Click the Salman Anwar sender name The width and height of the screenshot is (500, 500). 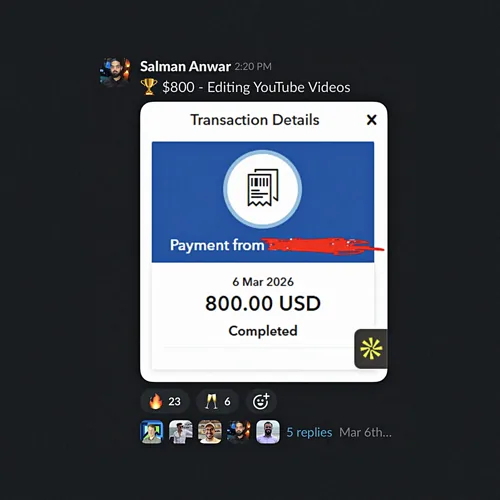tap(185, 66)
